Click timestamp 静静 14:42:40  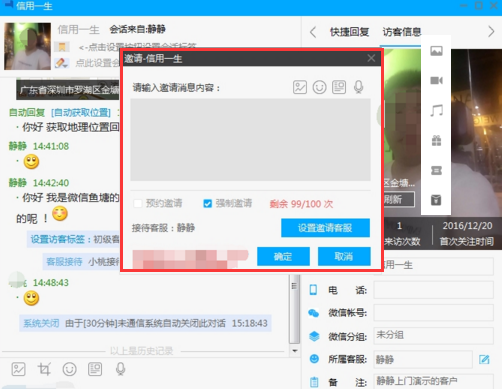[x=39, y=183]
